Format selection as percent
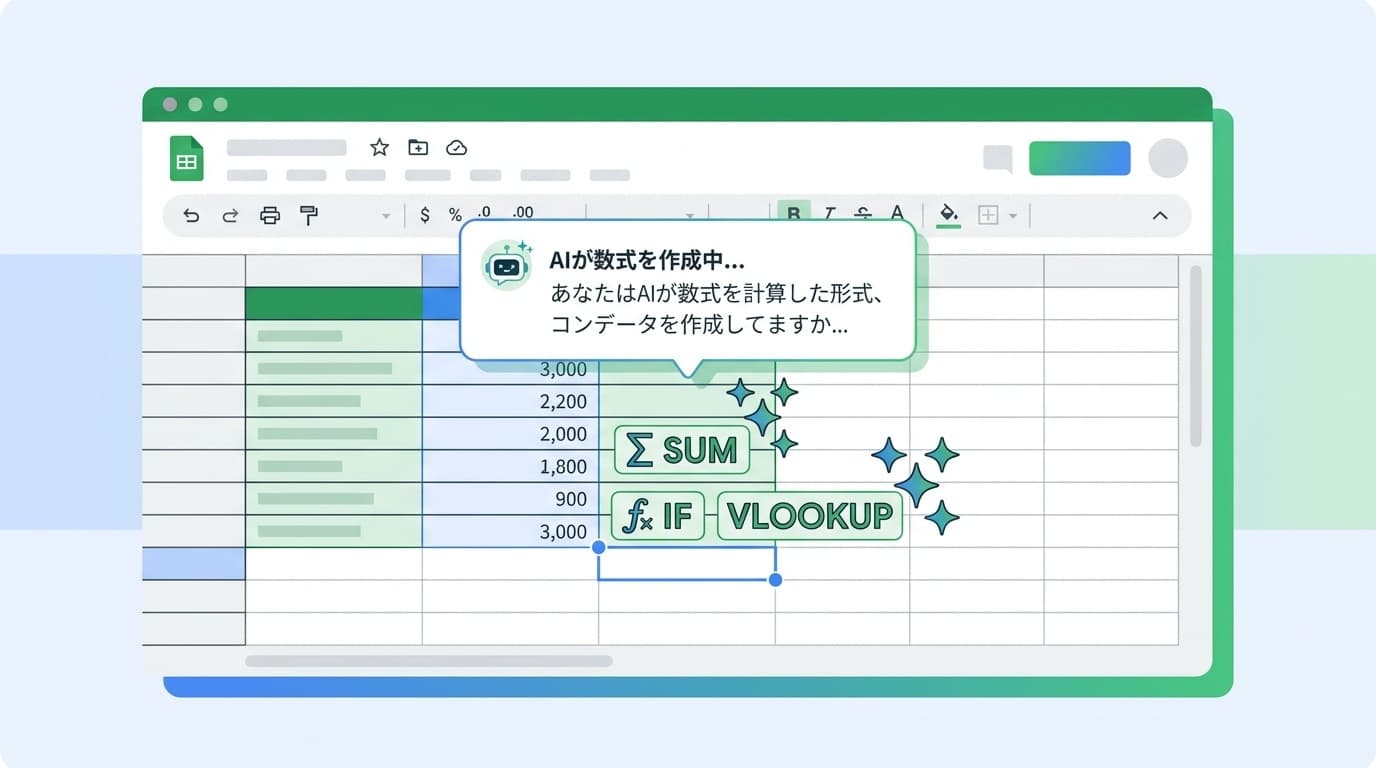The image size is (1376, 768). [453, 213]
